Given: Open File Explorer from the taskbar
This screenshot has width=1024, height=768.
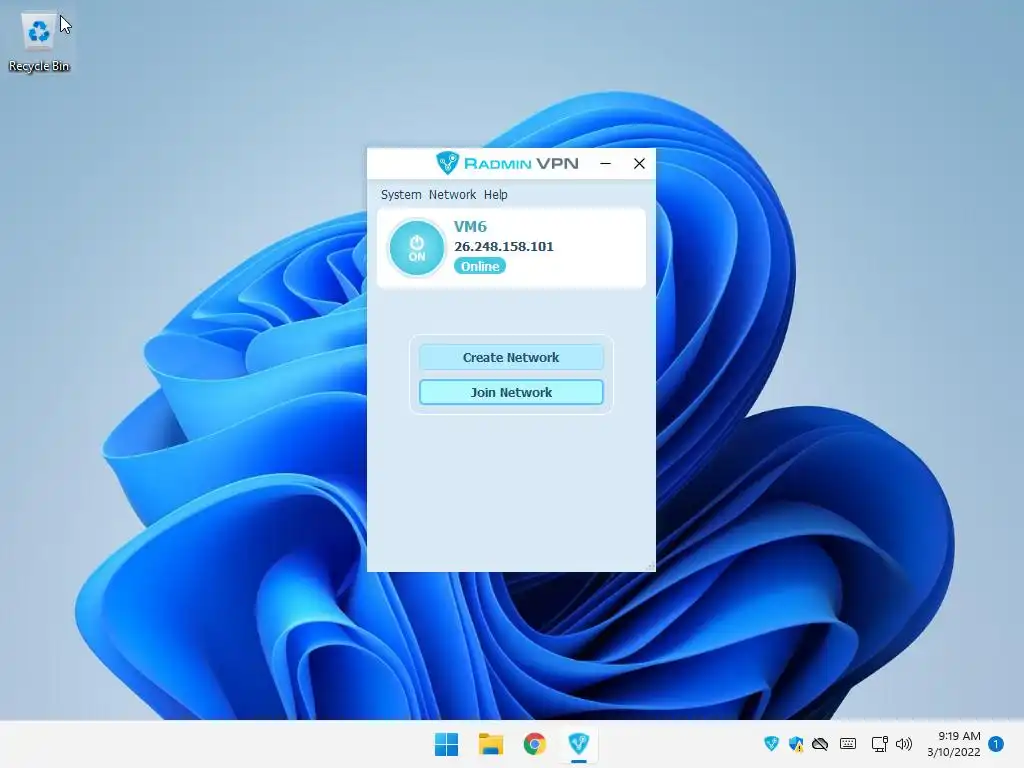Looking at the screenshot, I should click(490, 744).
